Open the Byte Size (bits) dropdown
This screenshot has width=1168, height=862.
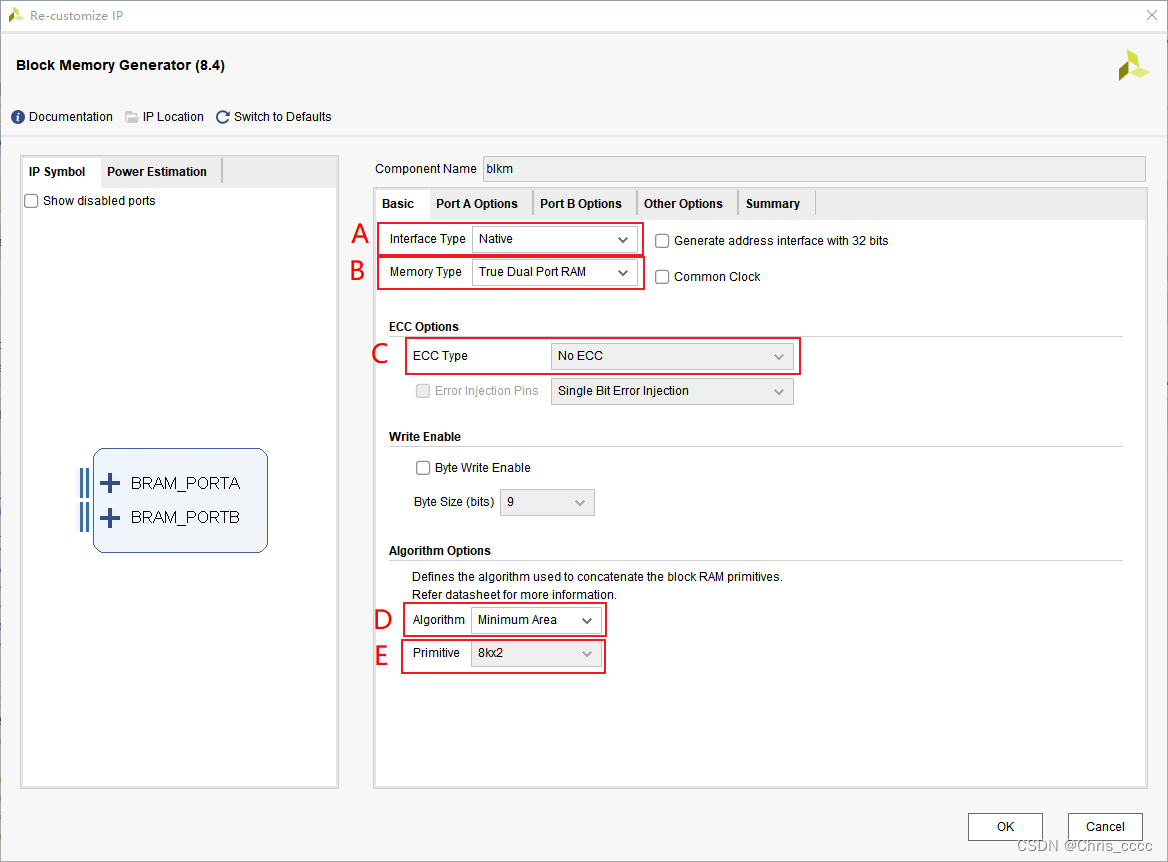[x=548, y=502]
